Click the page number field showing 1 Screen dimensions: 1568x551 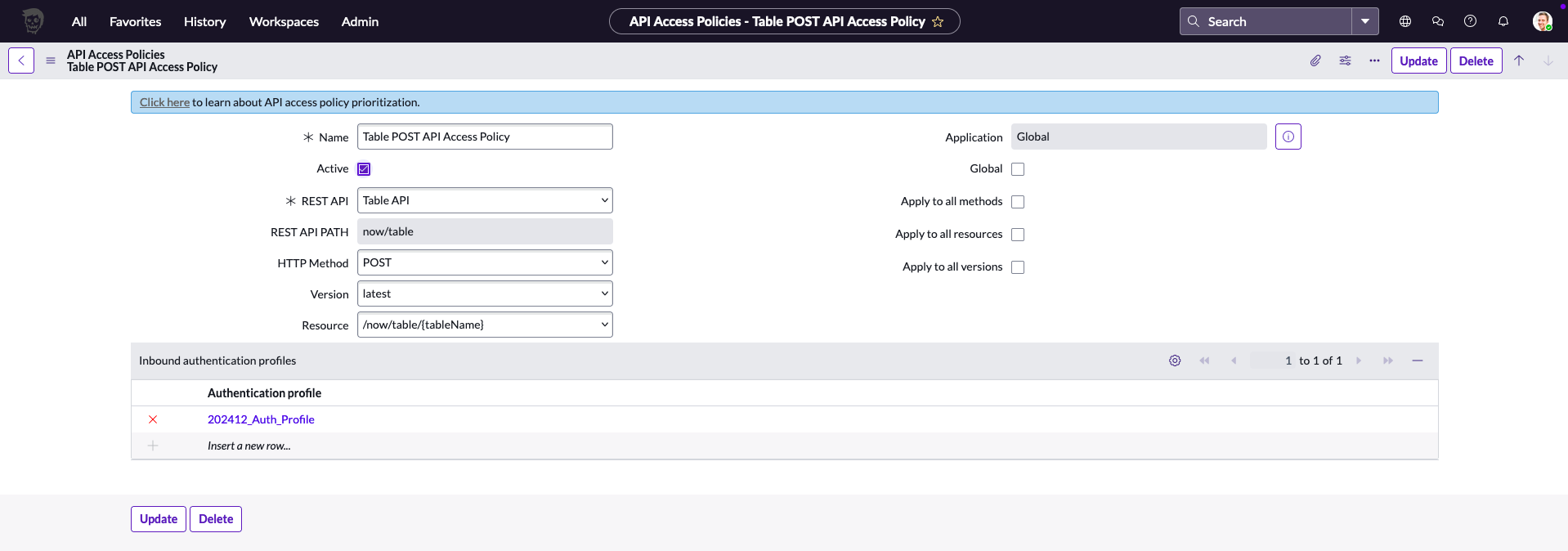[1273, 361]
